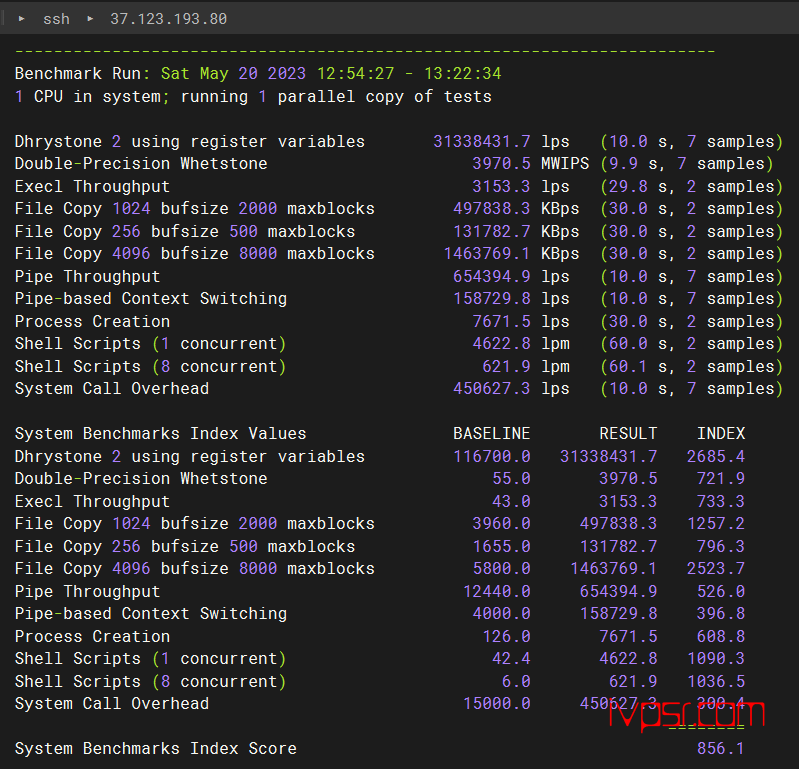Click the '(60.1 s, 2 samples)' timing text

691,366
